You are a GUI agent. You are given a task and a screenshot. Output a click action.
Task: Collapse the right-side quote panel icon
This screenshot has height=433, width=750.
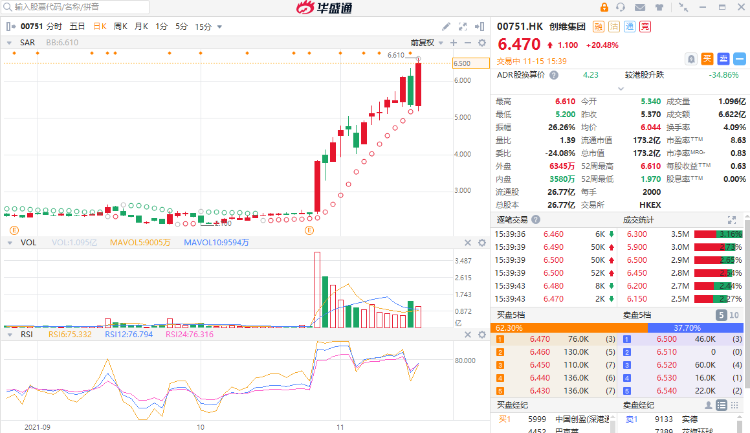point(479,26)
